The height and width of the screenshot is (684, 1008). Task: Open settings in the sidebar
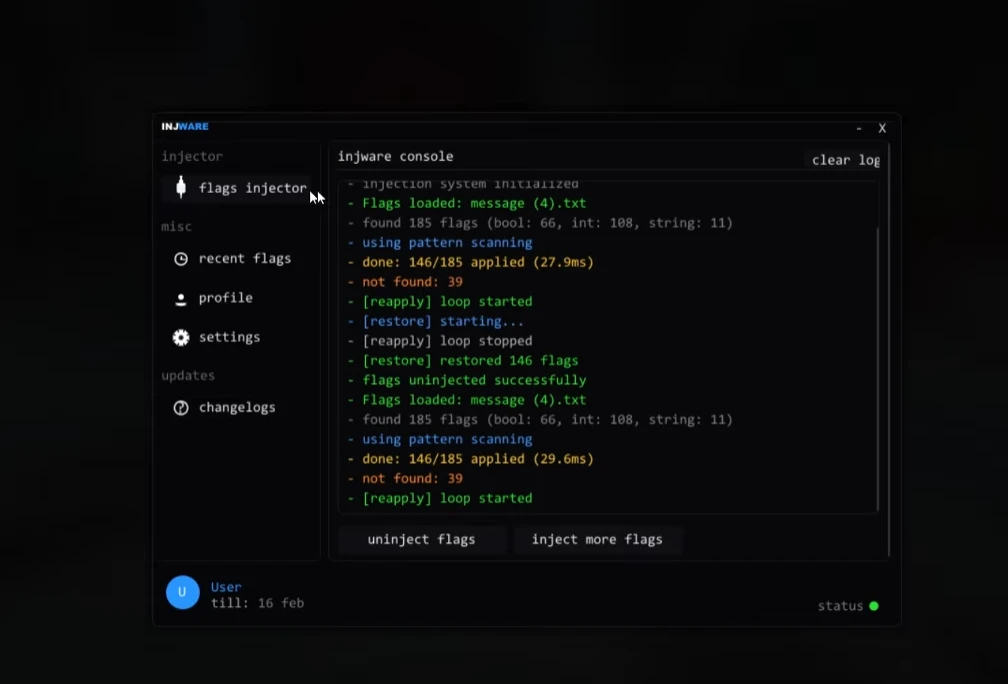point(237,338)
